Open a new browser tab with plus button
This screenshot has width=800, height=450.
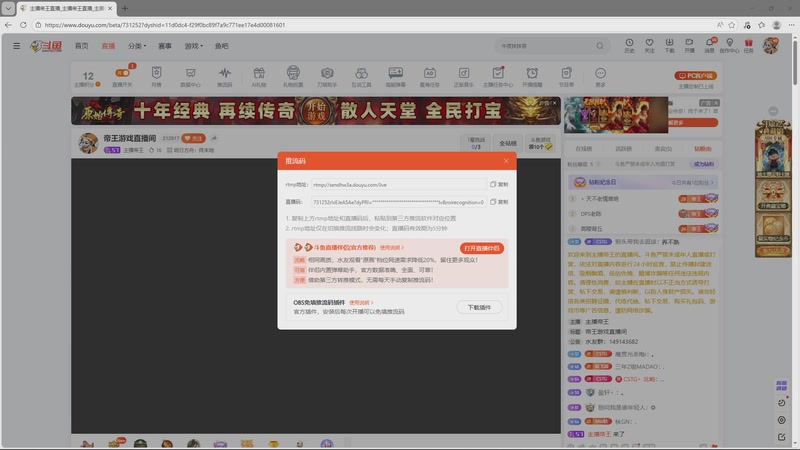point(125,8)
